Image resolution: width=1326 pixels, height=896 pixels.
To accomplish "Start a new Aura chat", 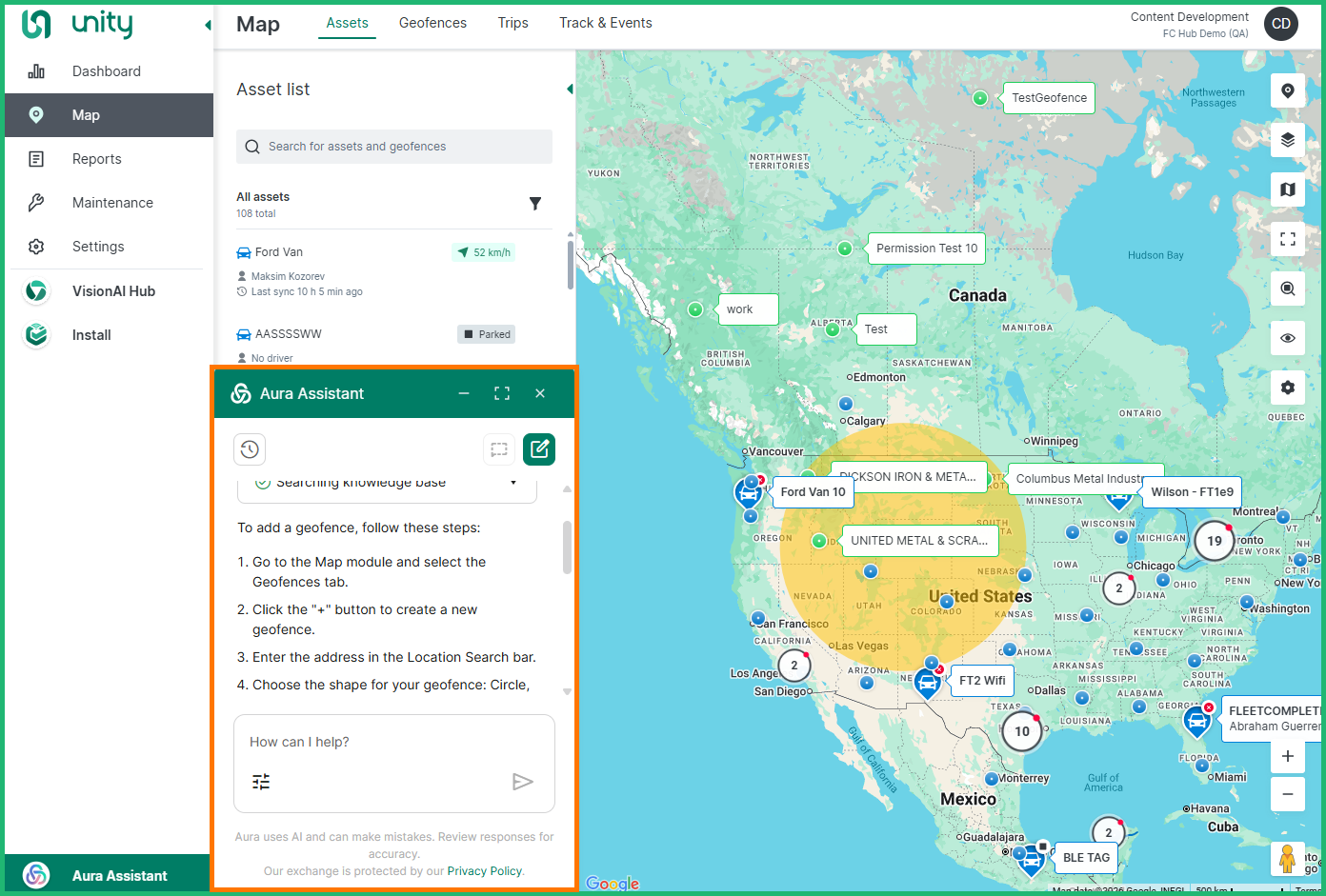I will coord(539,449).
